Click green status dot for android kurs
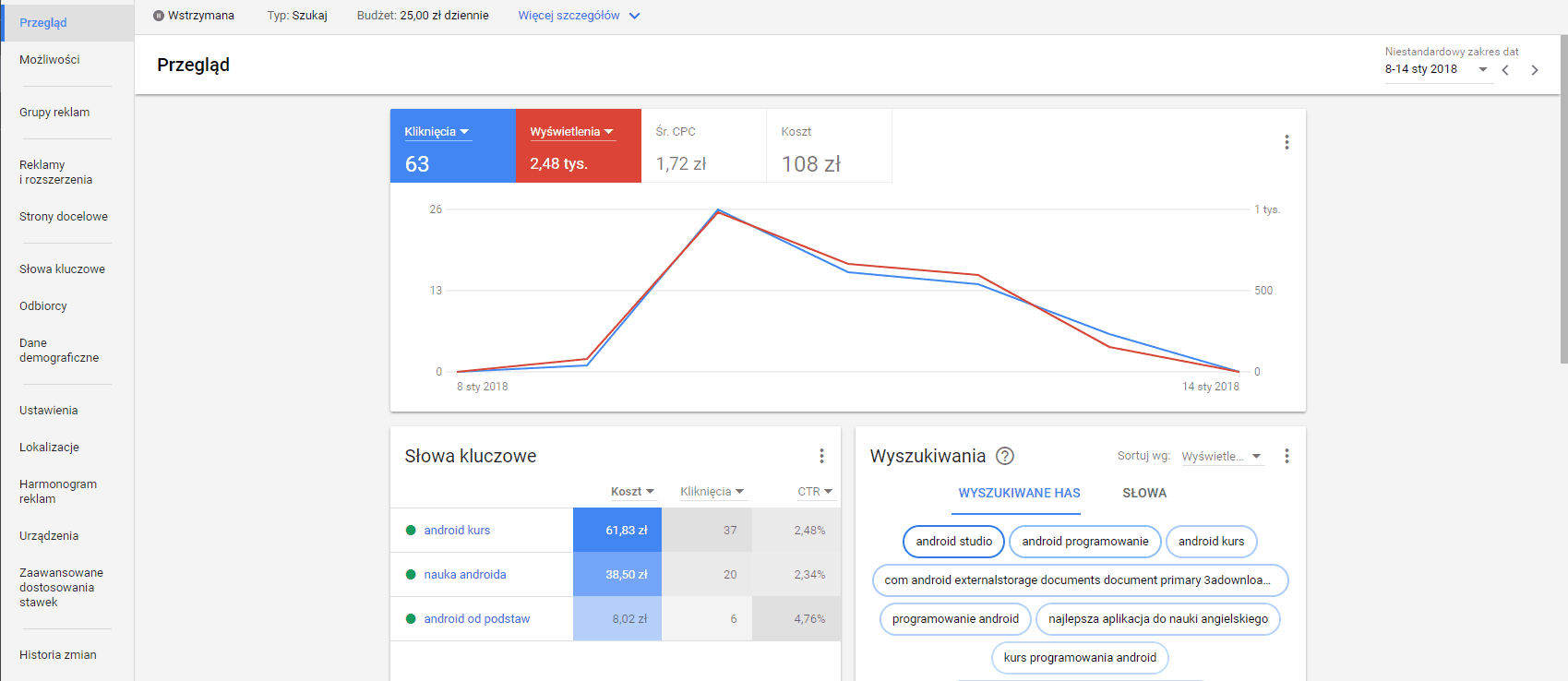This screenshot has width=1568, height=681. (411, 530)
